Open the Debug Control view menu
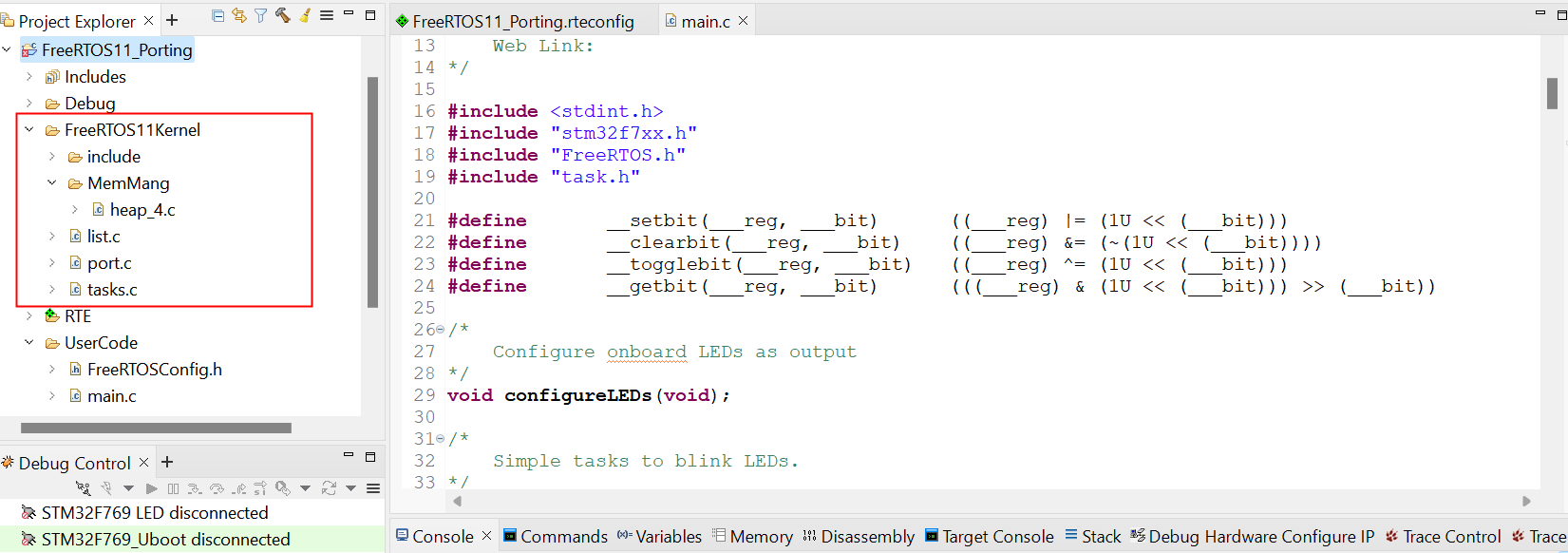 (x=373, y=488)
